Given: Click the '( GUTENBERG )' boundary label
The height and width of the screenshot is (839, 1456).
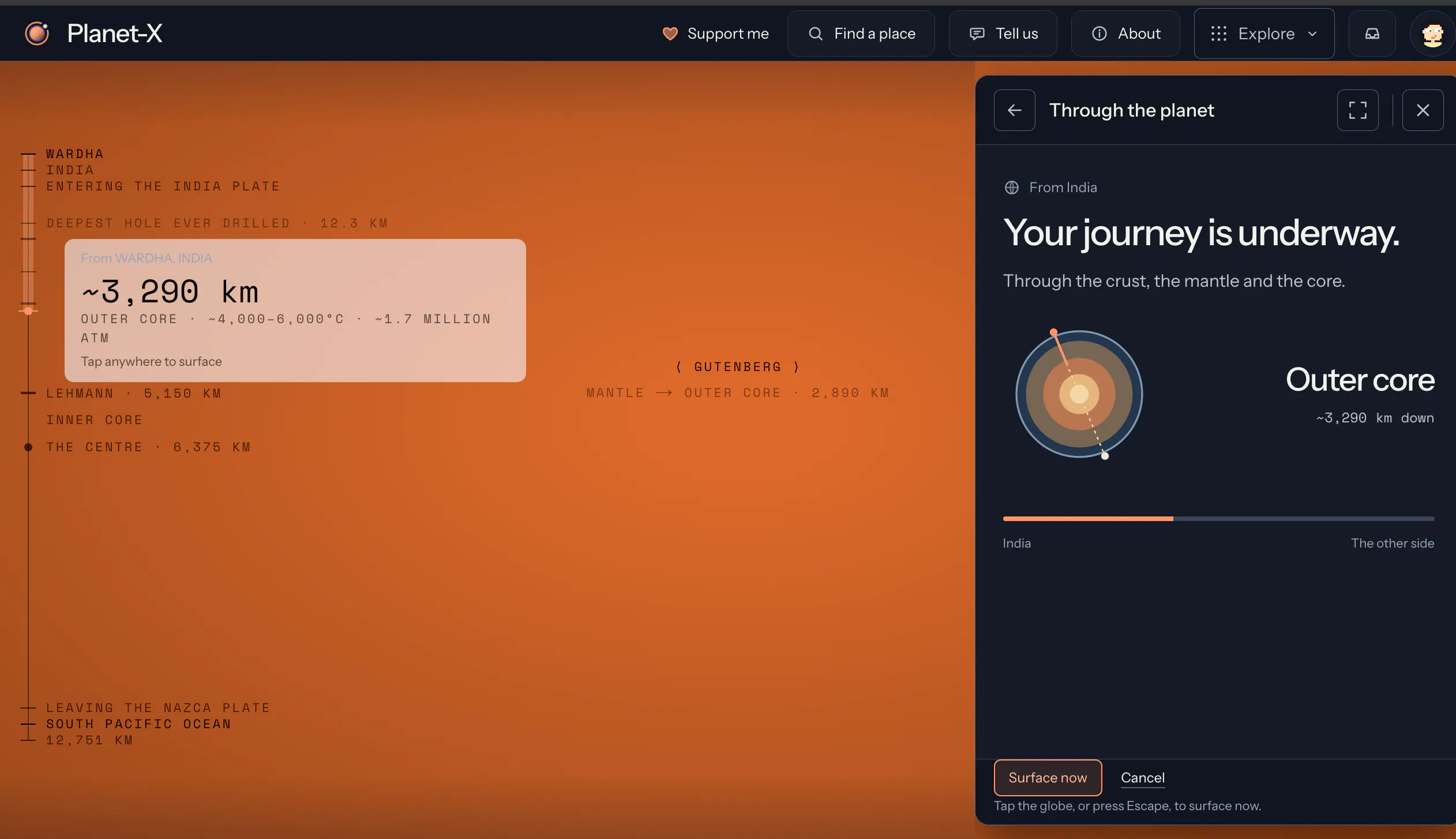Looking at the screenshot, I should click(738, 367).
